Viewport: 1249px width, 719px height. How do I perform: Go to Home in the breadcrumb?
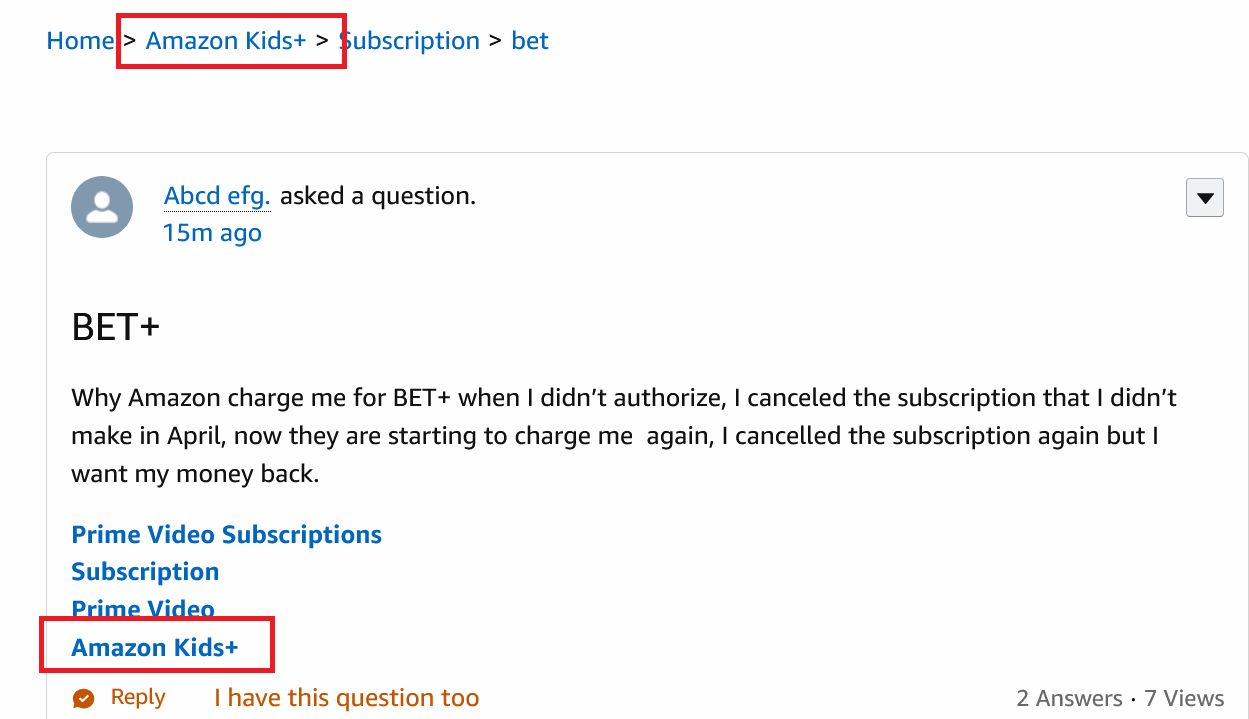coord(80,41)
